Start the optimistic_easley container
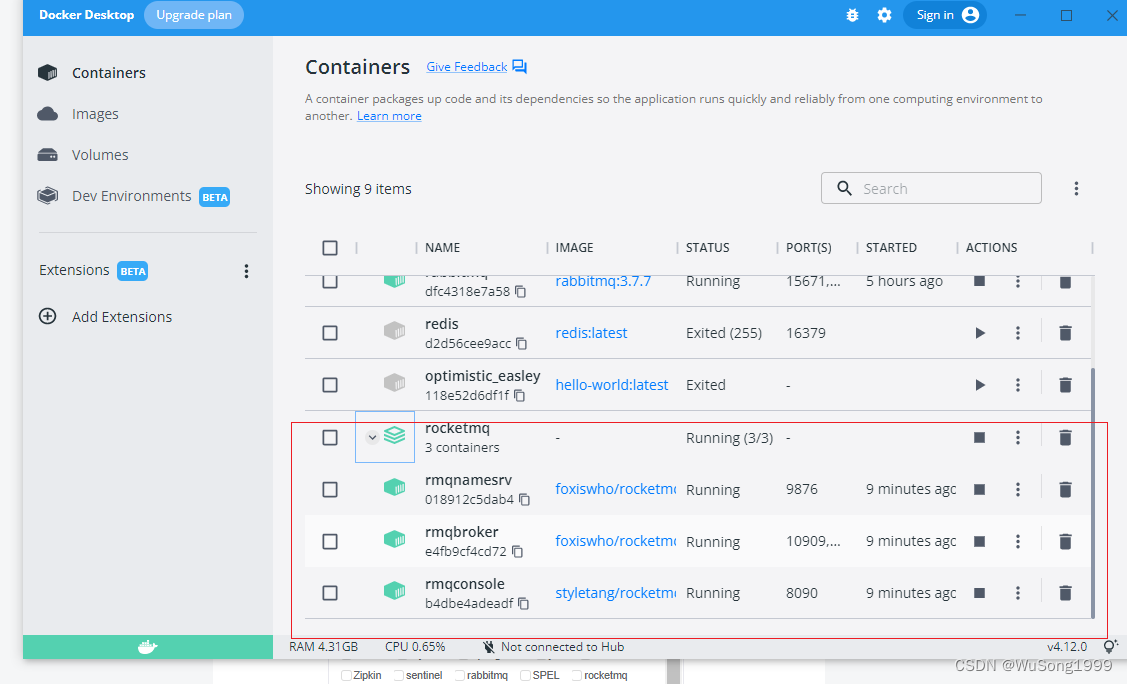This screenshot has width=1127, height=684. [x=979, y=385]
